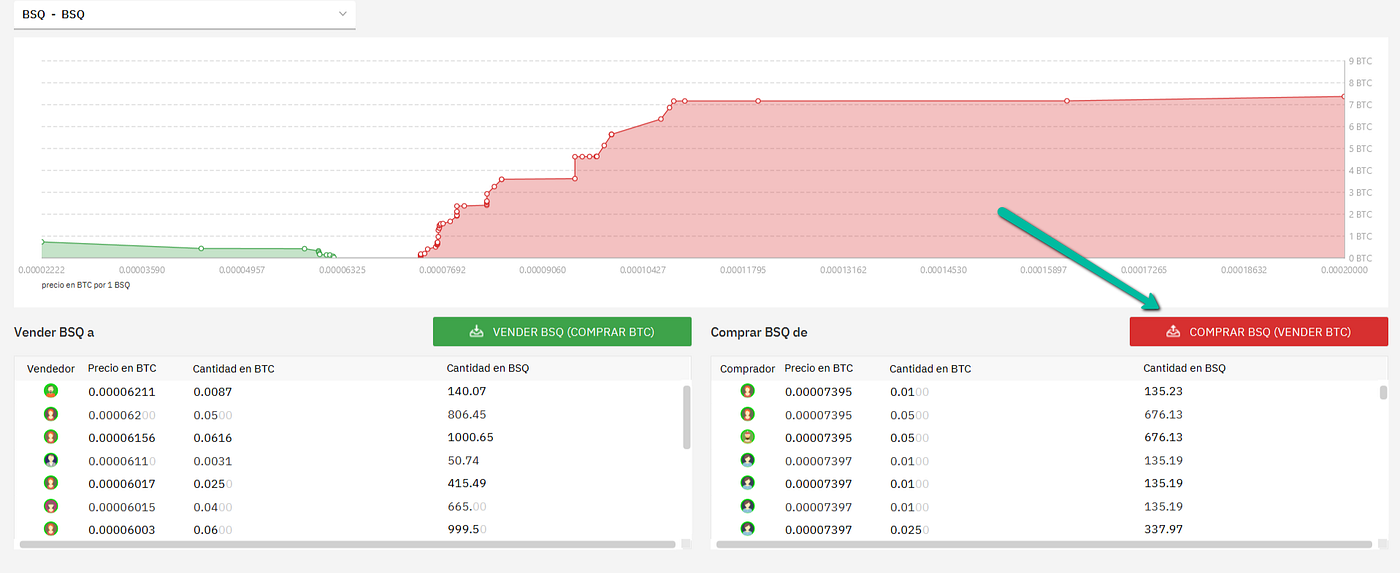Sort by Cantidad en BSQ in Vender BSQ table

coord(488,368)
